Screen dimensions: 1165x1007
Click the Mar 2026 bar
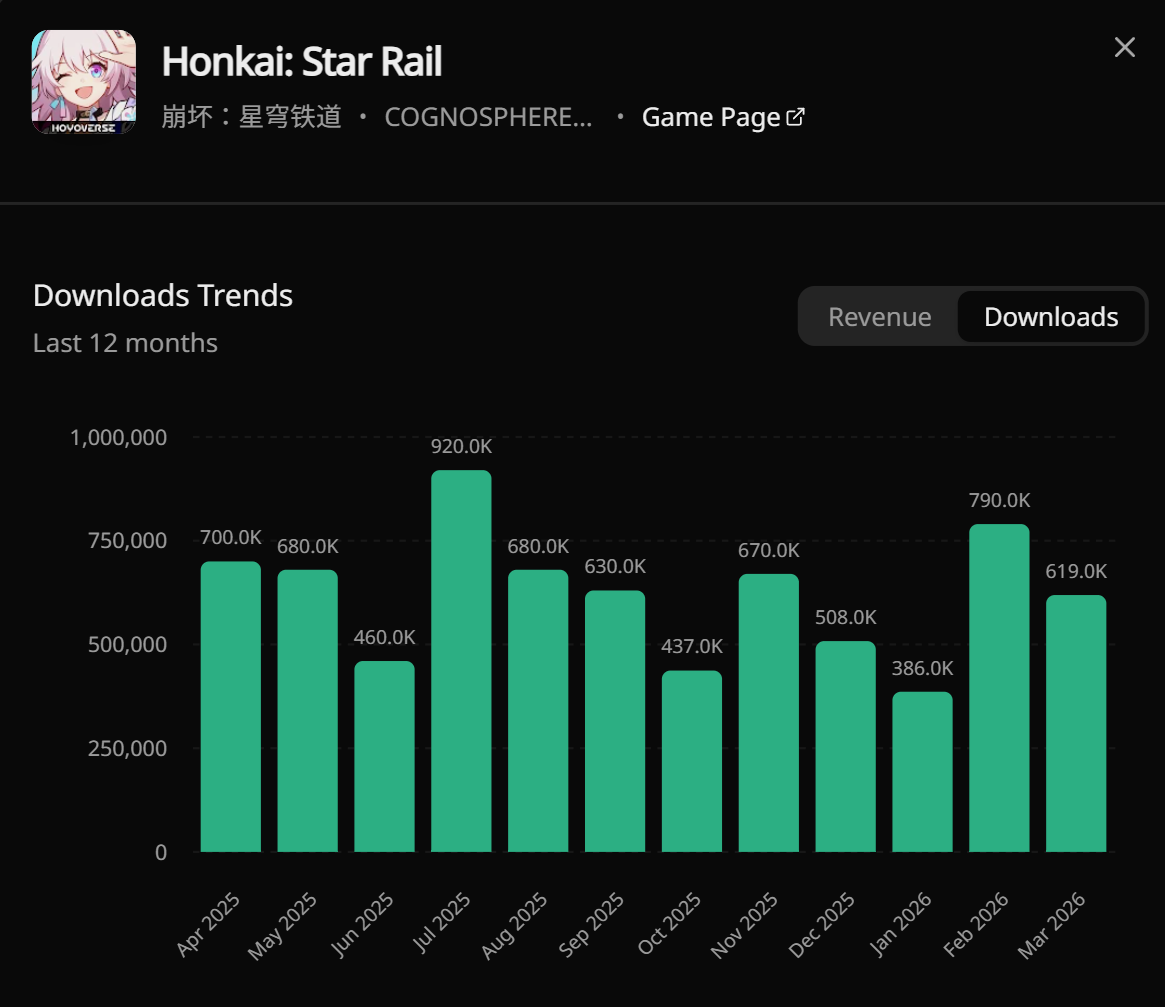coord(1076,724)
